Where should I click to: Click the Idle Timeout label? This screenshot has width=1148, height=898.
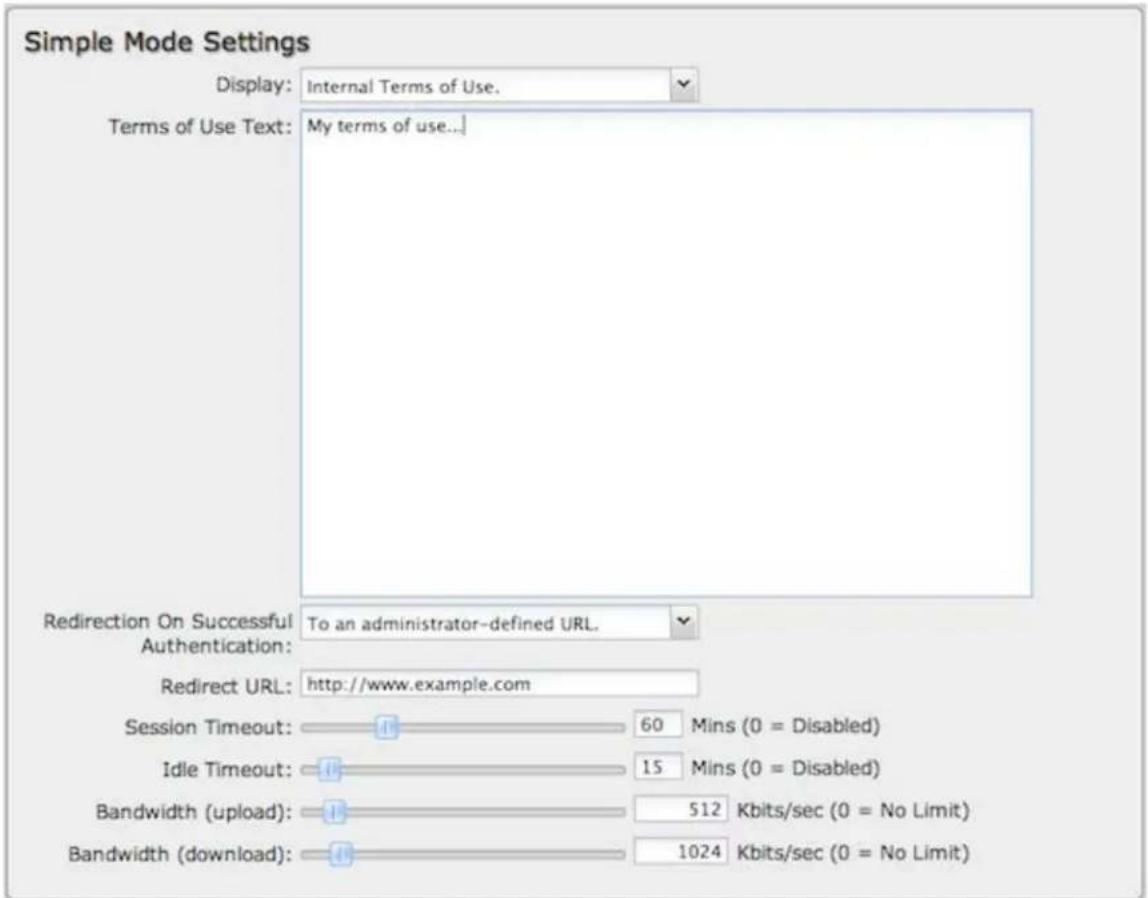(x=227, y=770)
